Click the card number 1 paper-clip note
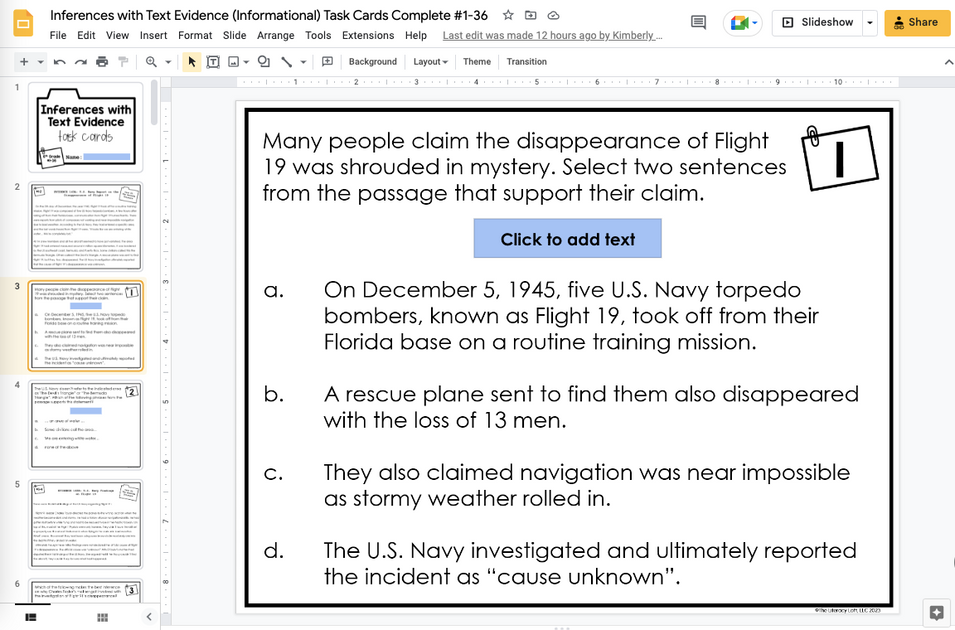This screenshot has width=955, height=630. [839, 158]
